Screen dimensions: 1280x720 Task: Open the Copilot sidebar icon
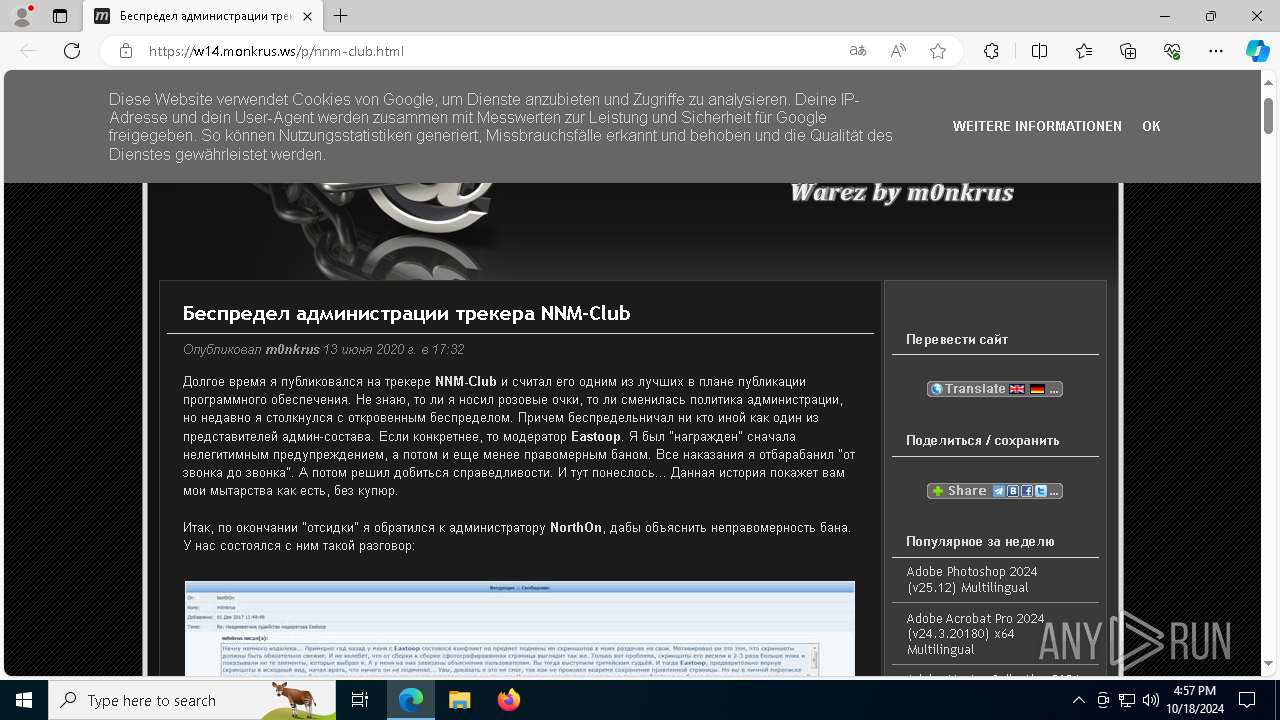(x=1257, y=51)
